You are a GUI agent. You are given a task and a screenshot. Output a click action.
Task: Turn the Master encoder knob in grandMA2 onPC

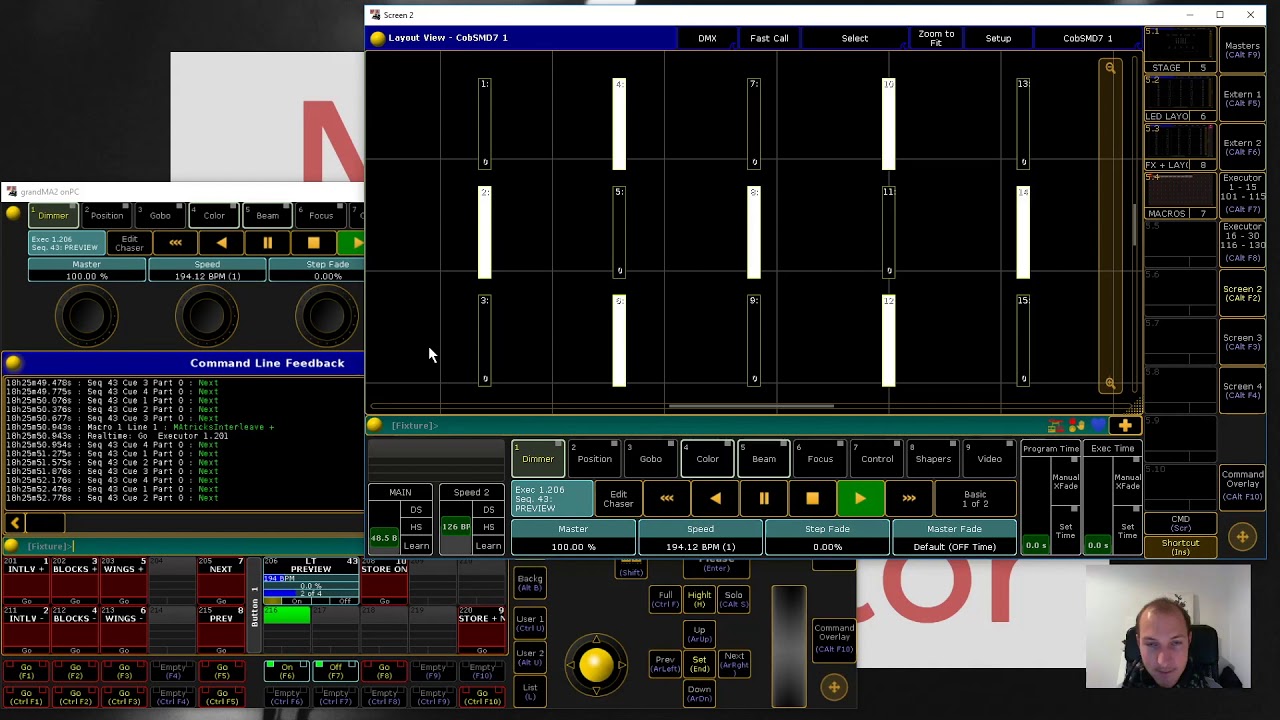[86, 316]
